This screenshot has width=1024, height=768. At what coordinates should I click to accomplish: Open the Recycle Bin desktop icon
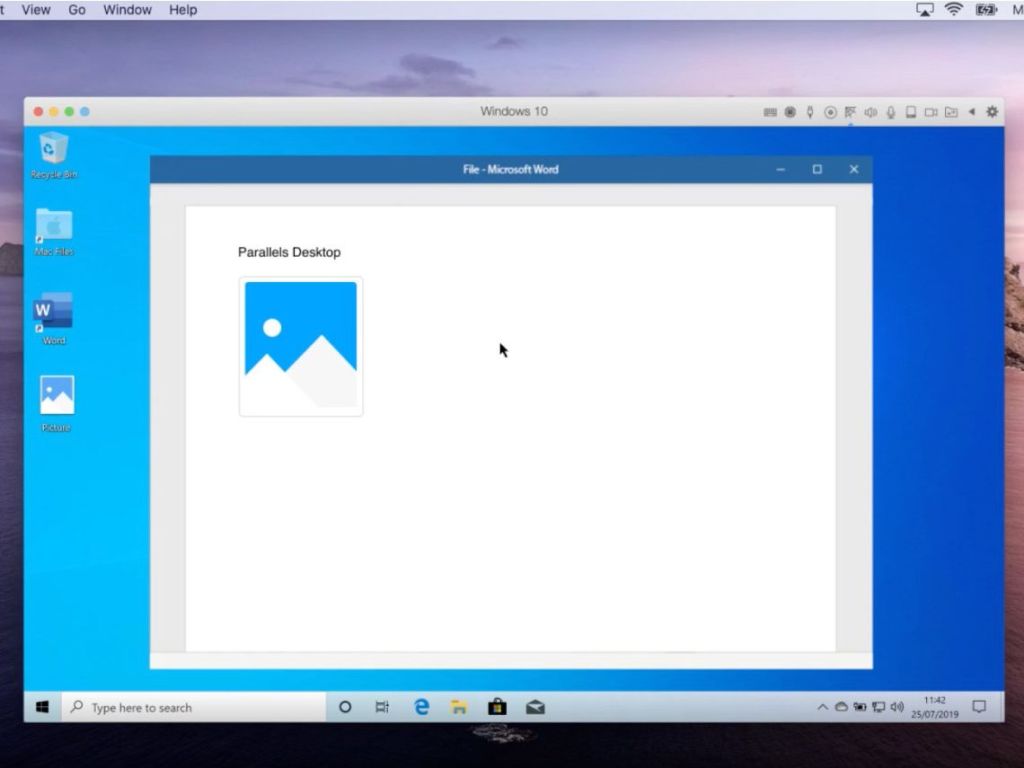pyautogui.click(x=54, y=155)
